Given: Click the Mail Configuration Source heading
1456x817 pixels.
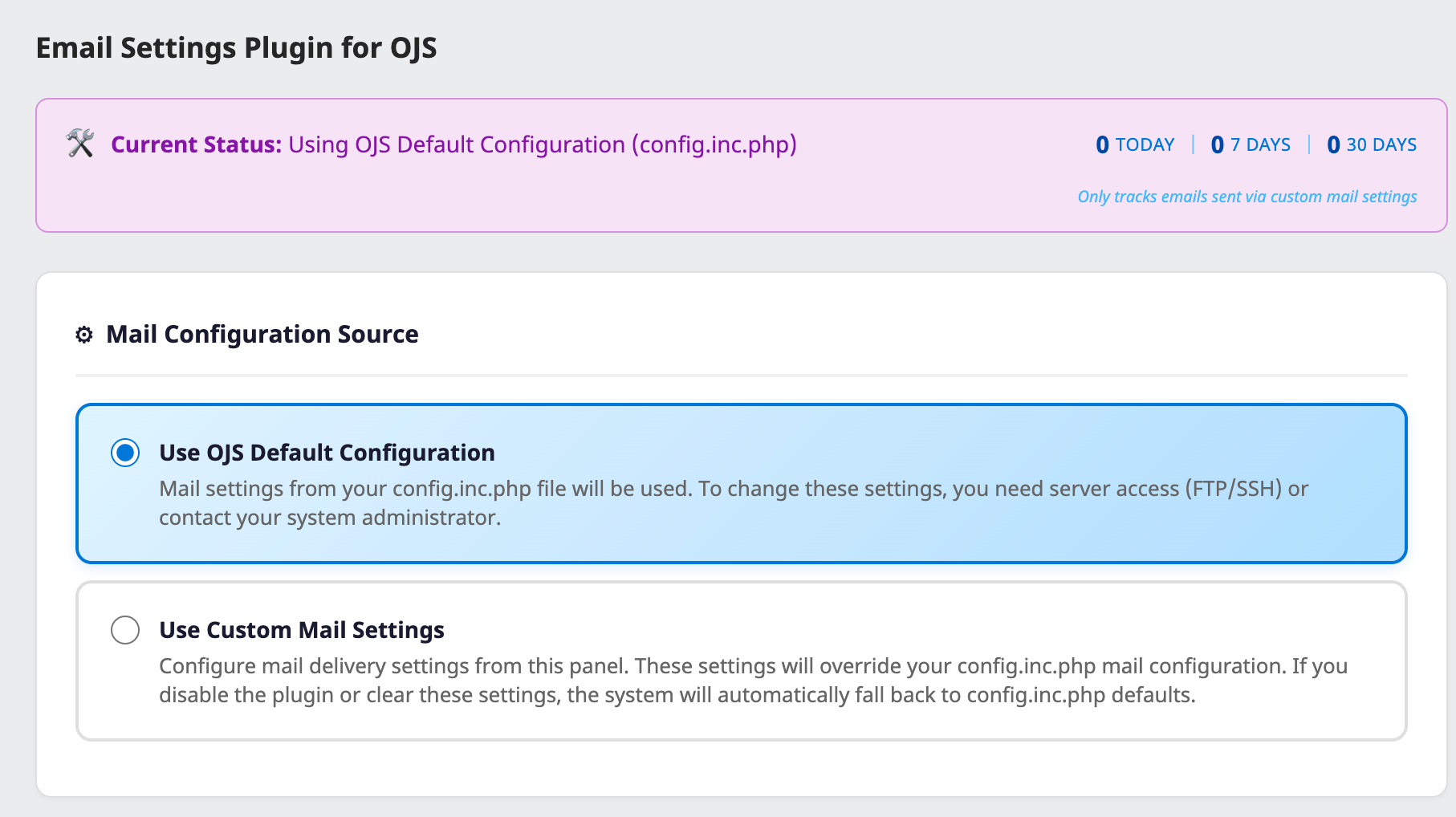Looking at the screenshot, I should [x=261, y=334].
